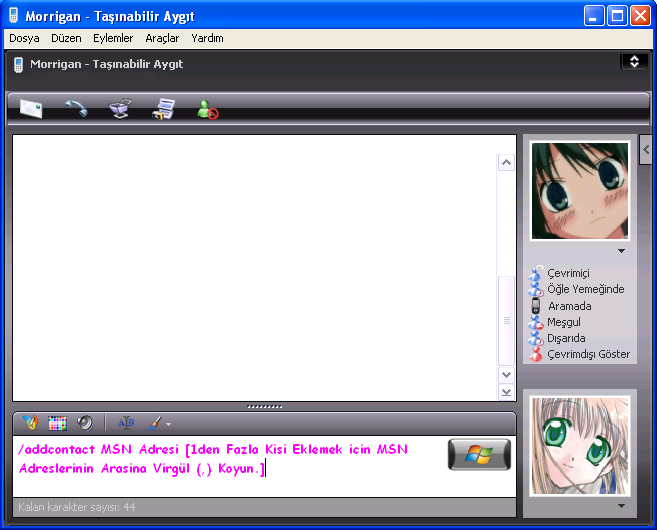The image size is (657, 530).
Task: Click the mobile phone icon in conversation header
Action: tap(18, 65)
